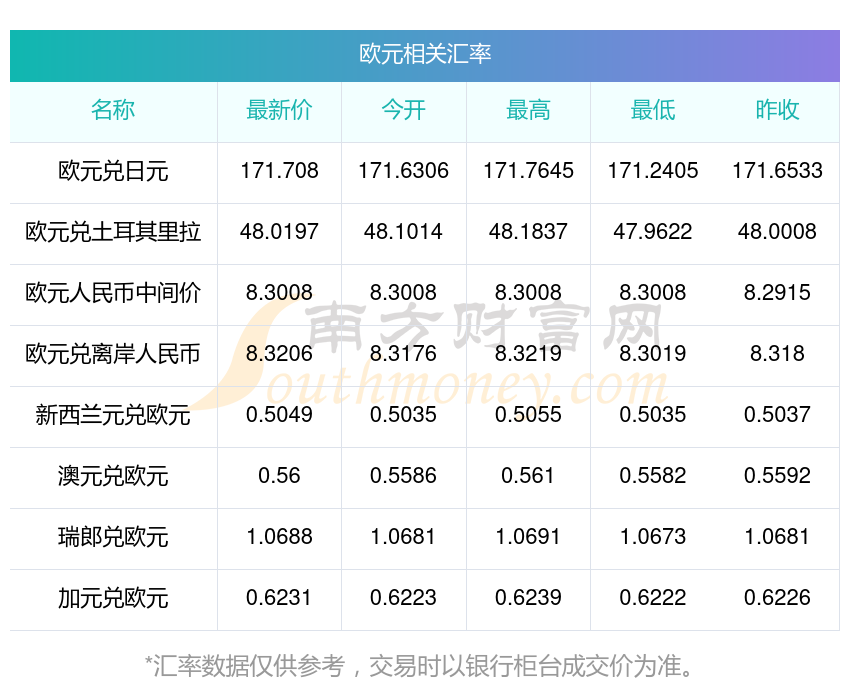Click the 新西兰元兑欧元 row name
Screen dimensions: 850x698
[x=113, y=415]
